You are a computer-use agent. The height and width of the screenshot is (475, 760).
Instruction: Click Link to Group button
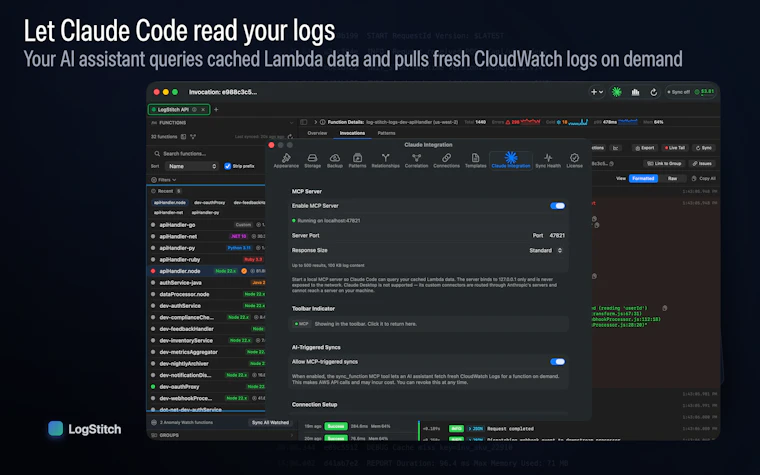click(x=665, y=163)
